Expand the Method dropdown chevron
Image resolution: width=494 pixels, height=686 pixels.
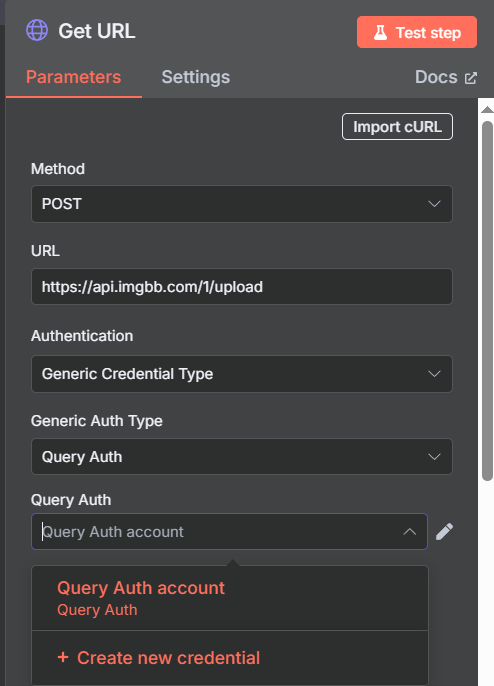[434, 204]
